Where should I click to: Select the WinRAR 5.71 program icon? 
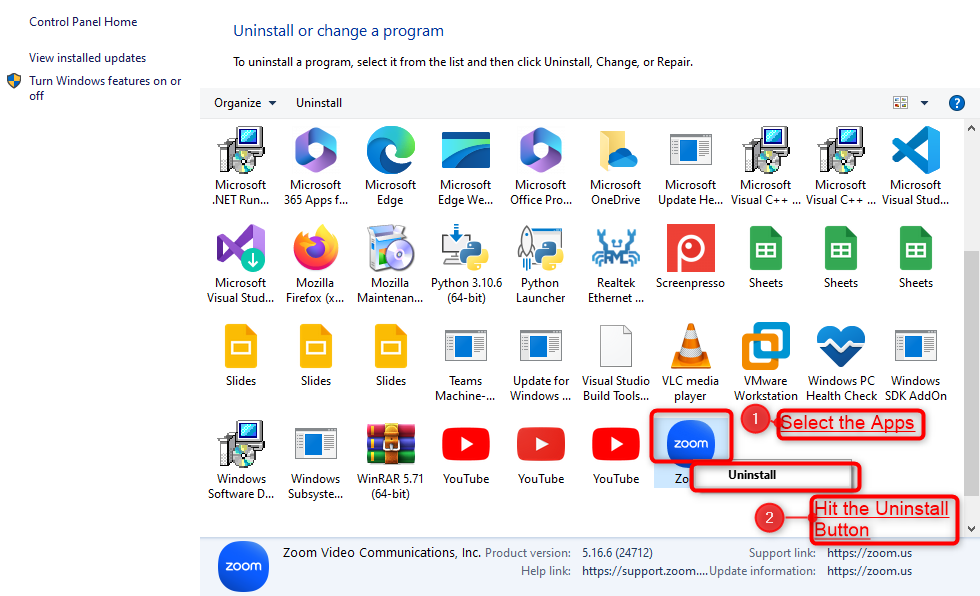pos(390,445)
